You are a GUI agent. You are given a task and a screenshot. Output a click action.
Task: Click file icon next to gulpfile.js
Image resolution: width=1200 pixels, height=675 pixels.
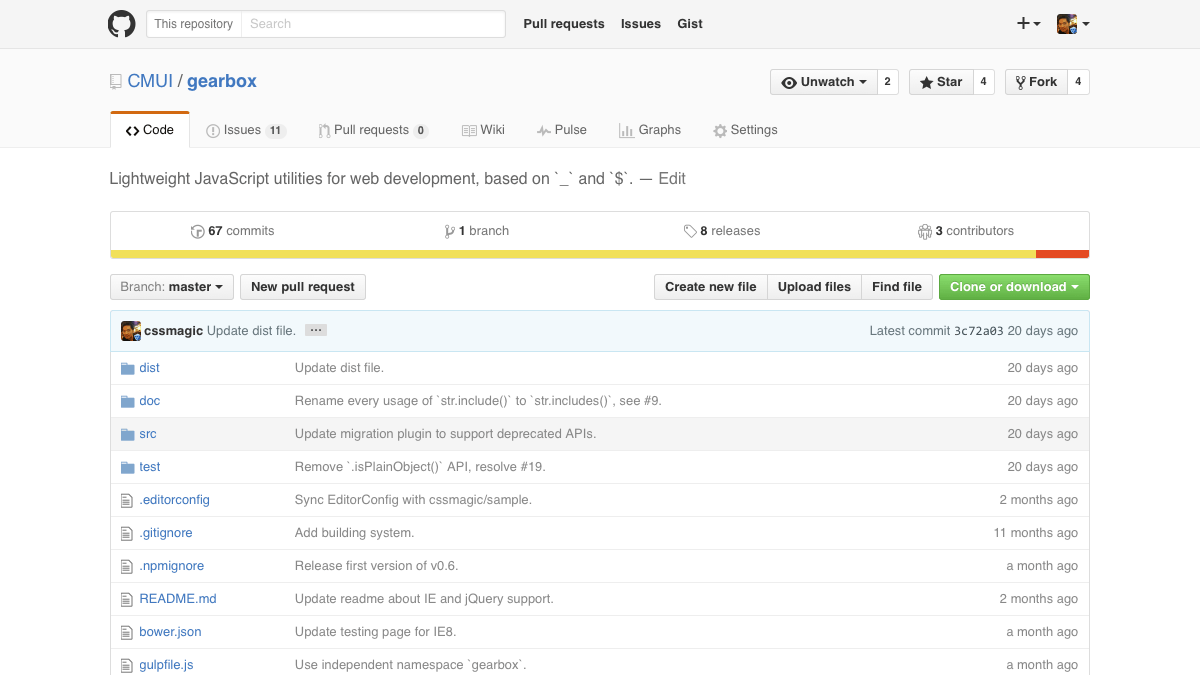126,665
